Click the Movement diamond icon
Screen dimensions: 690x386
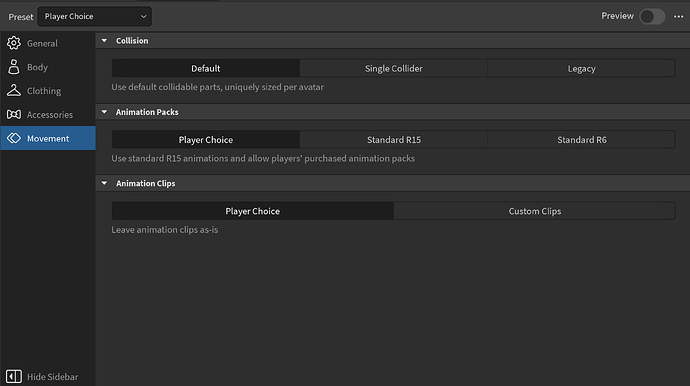[x=14, y=138]
